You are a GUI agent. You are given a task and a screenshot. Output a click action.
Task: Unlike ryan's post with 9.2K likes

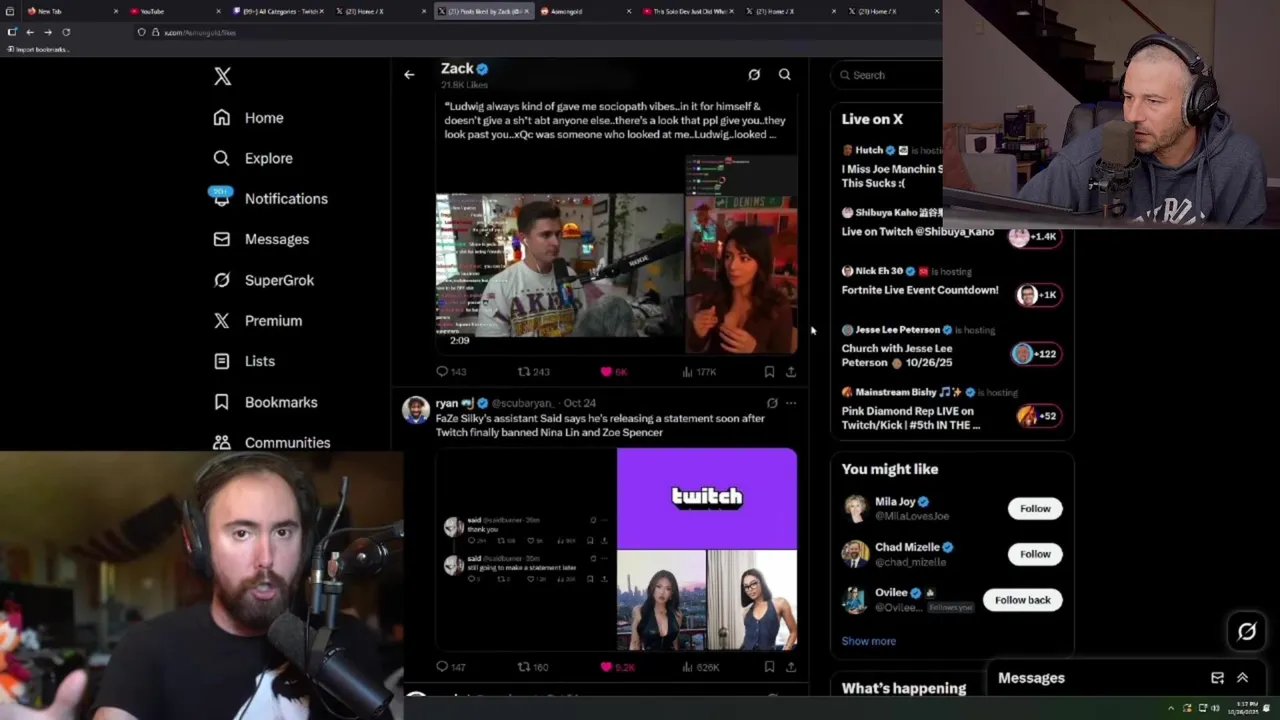(616, 667)
